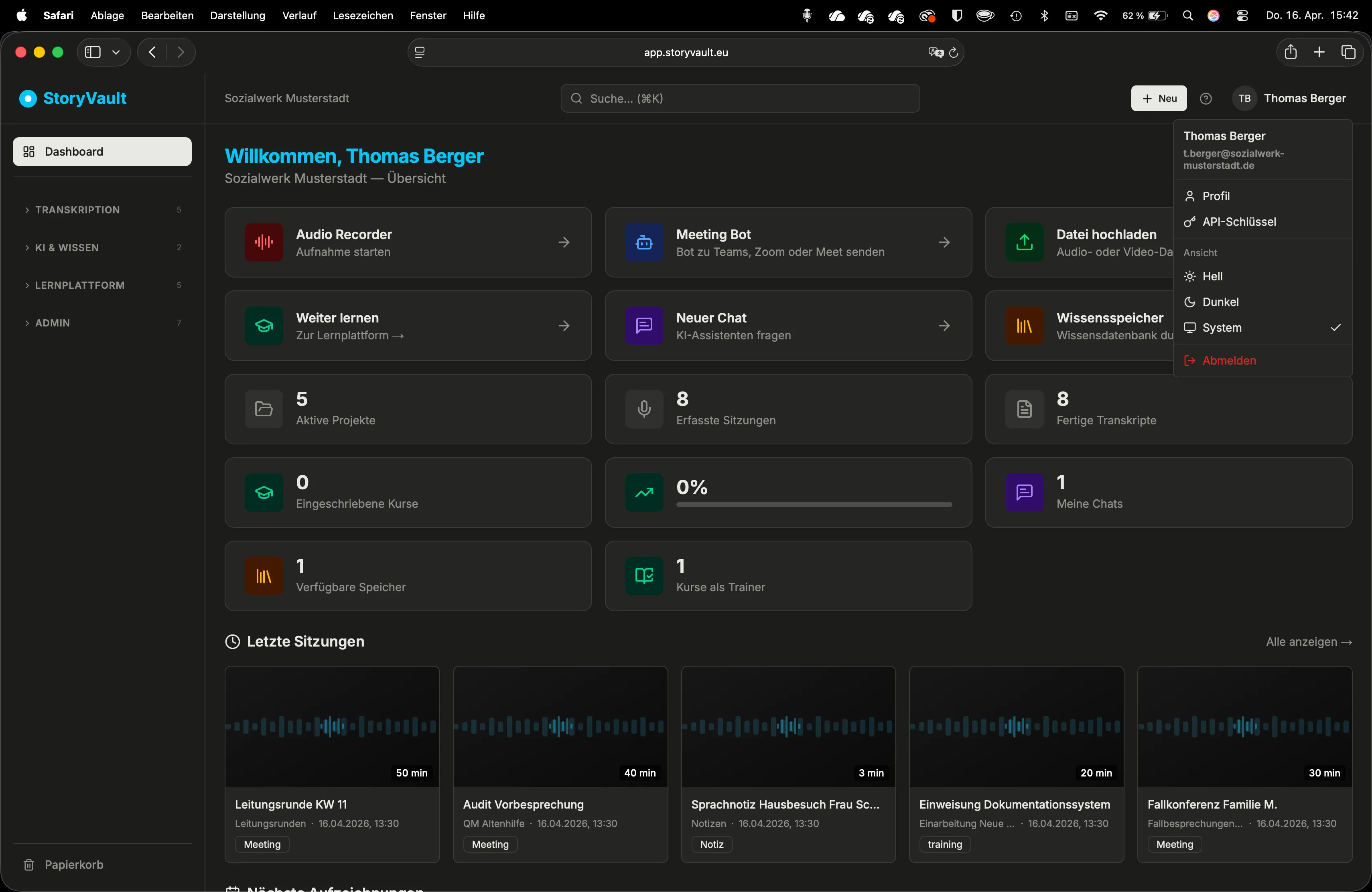Open the Verlauf menu in menu bar
The width and height of the screenshot is (1372, 892).
click(299, 16)
